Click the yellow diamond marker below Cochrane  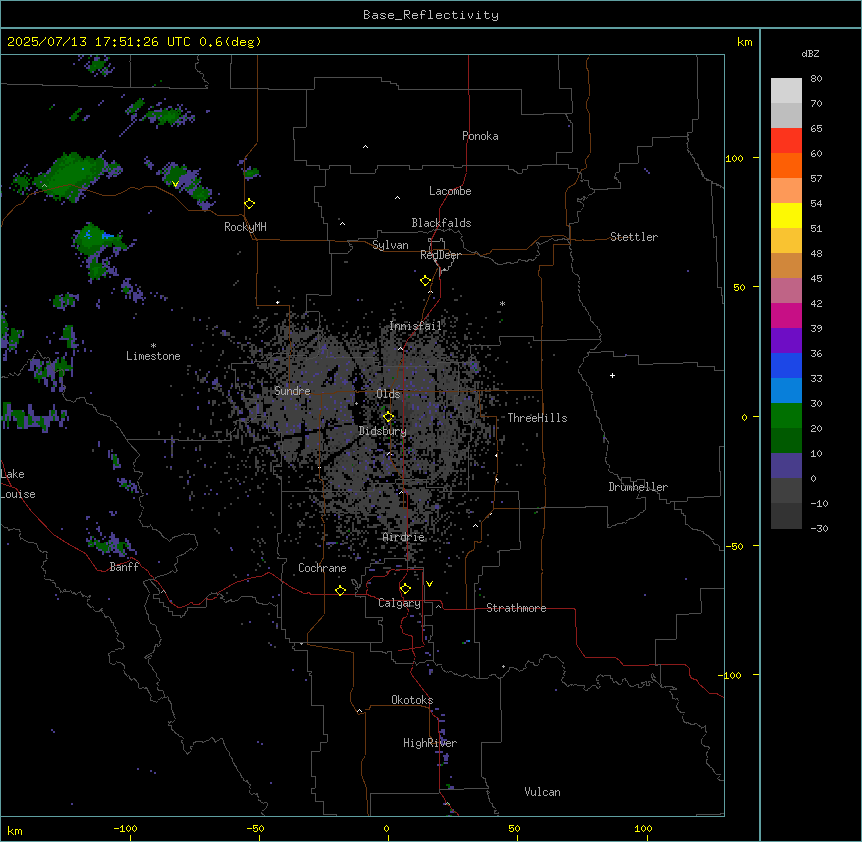click(340, 590)
